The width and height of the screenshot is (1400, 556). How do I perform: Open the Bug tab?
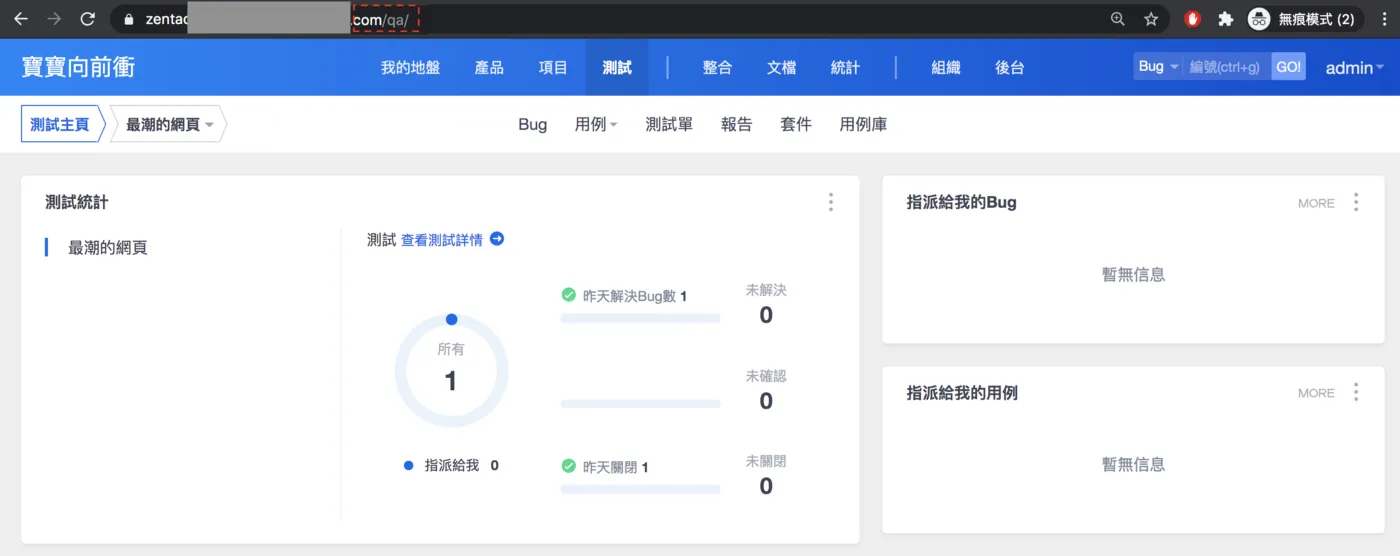[x=532, y=125]
